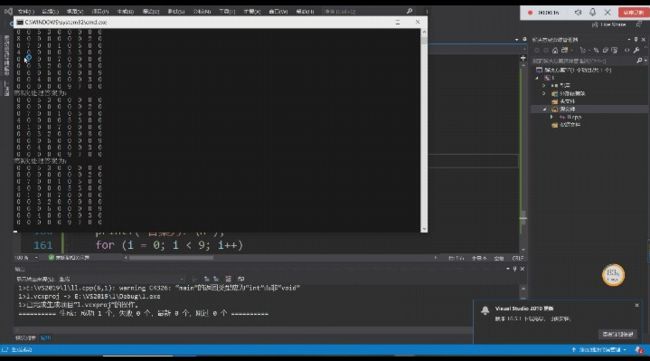This screenshot has width=650, height=361.
Task: Open the 文件 menu in Visual Studio
Action: pyautogui.click(x=26, y=11)
